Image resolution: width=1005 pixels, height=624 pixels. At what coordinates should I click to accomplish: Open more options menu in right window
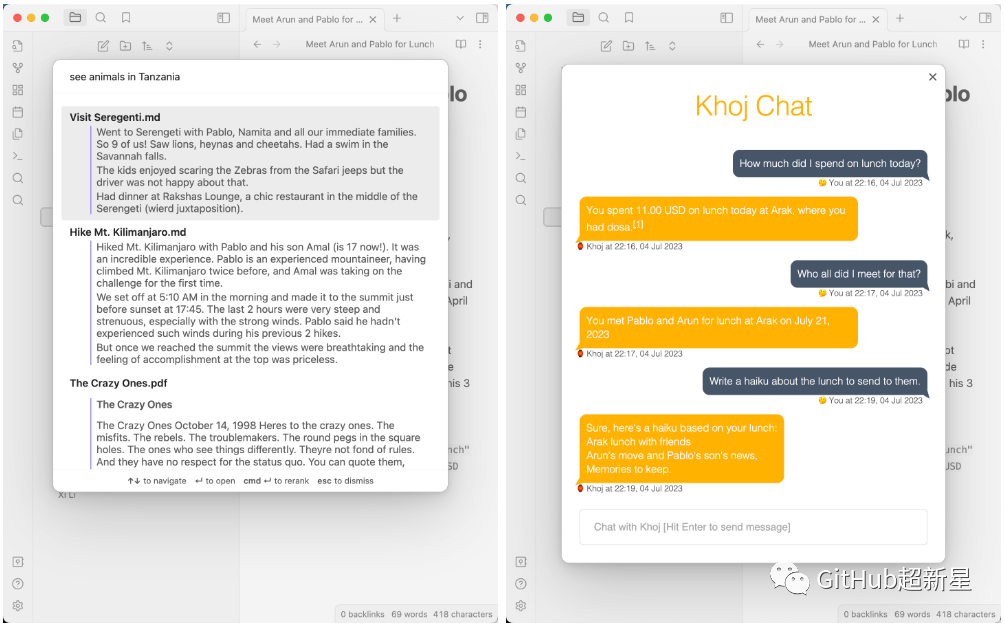983,44
